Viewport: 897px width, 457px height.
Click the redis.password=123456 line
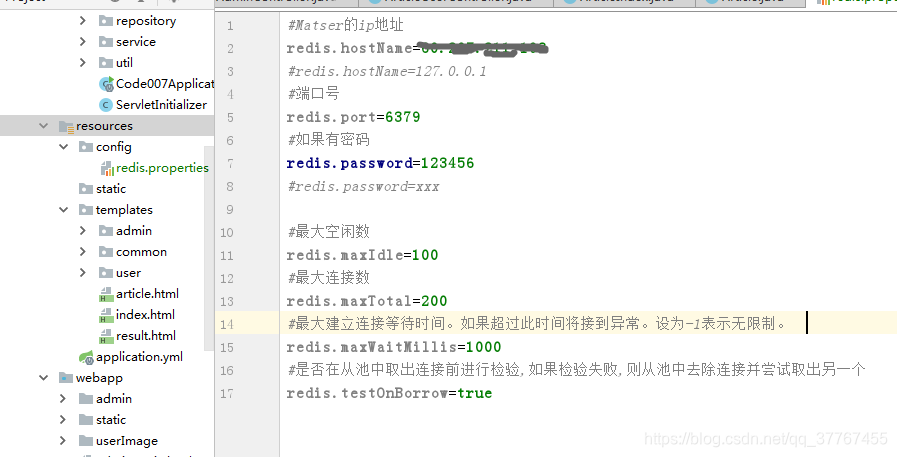pos(380,164)
